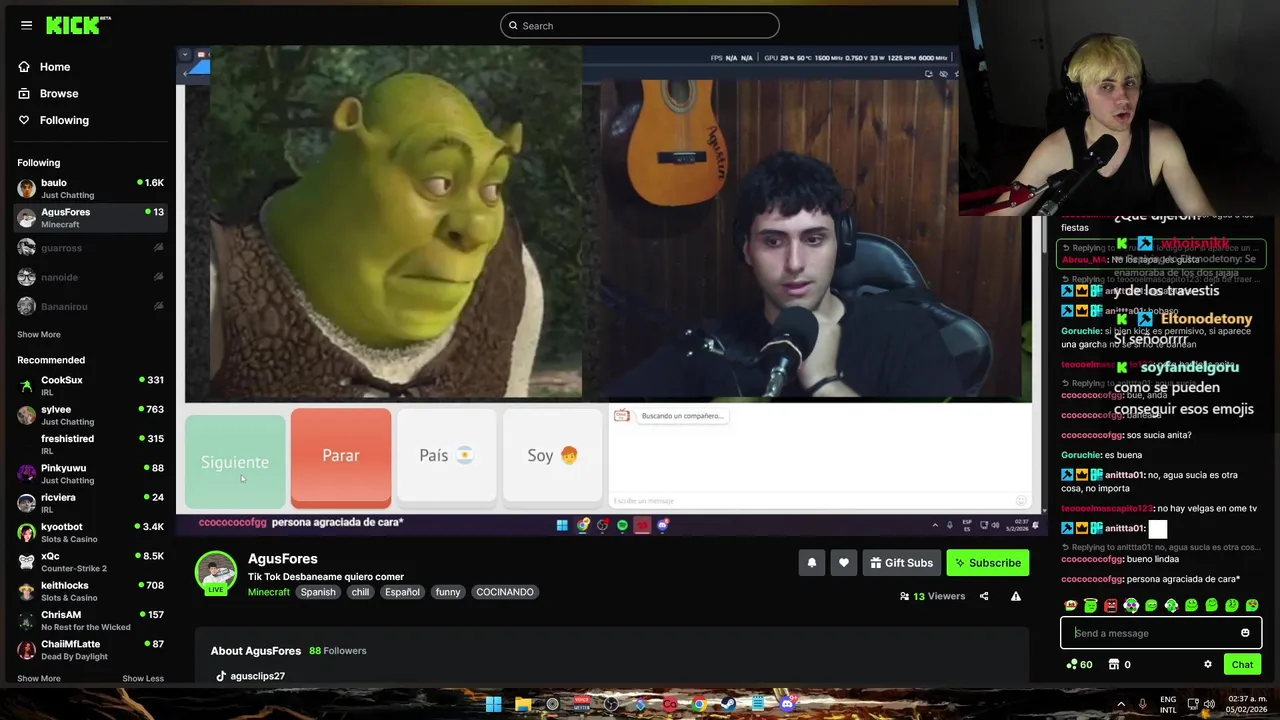This screenshot has height=720, width=1280.
Task: Open the TikTok agusclips27 link
Action: [250, 676]
